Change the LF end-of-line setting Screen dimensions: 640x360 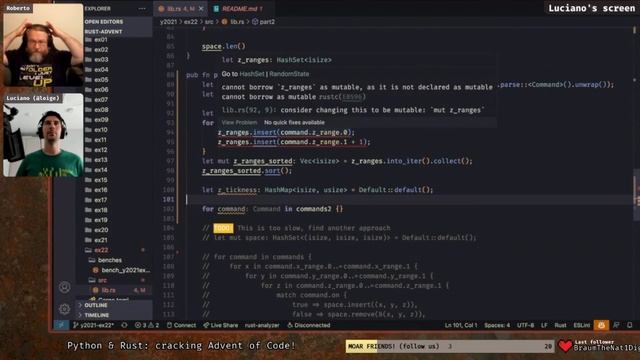[544, 325]
